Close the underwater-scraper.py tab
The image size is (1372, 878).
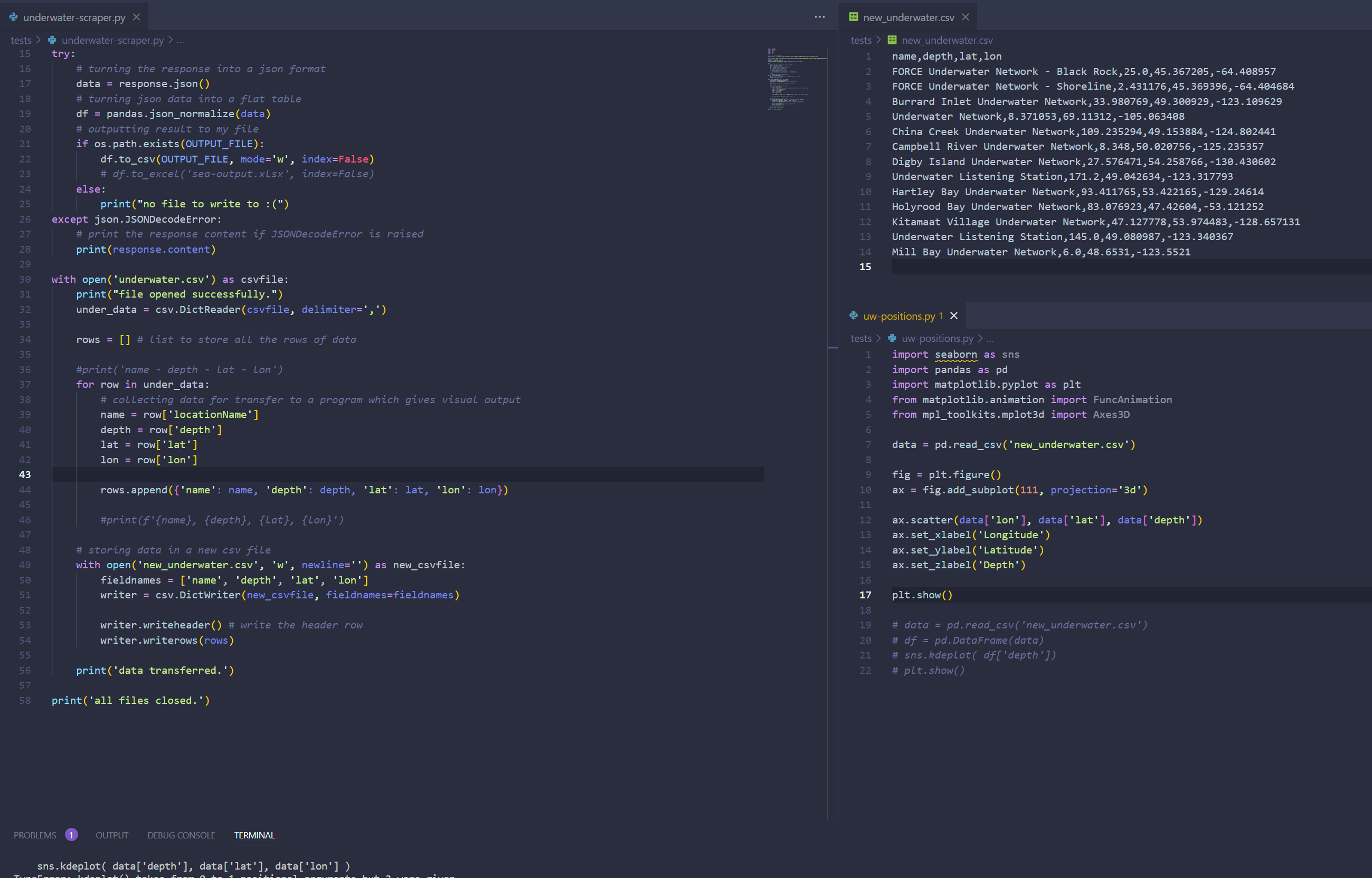click(136, 17)
